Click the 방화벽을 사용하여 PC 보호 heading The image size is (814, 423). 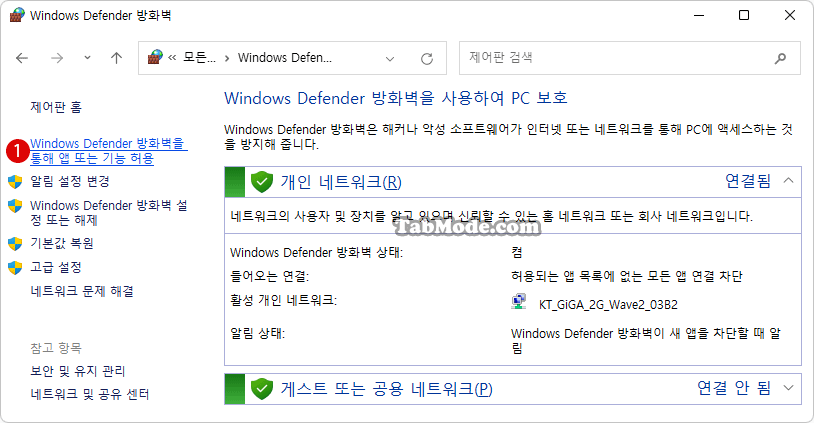pos(396,98)
